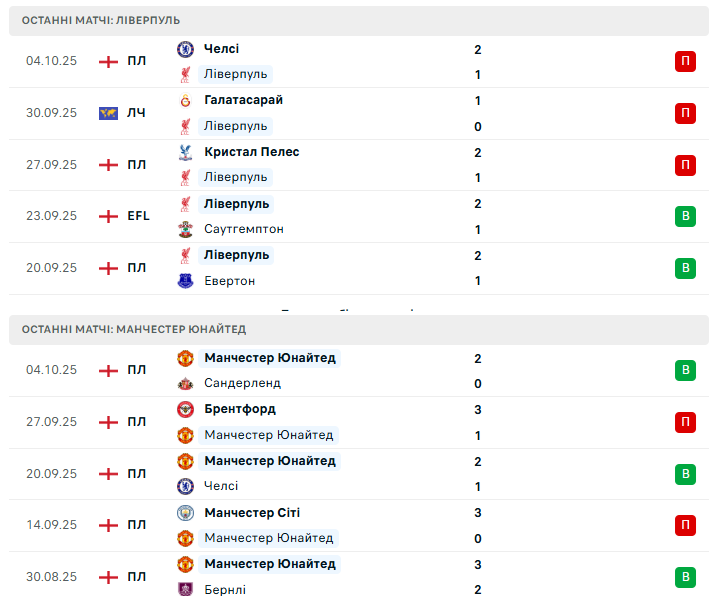Click the red loss badge for Man City match

point(685,525)
